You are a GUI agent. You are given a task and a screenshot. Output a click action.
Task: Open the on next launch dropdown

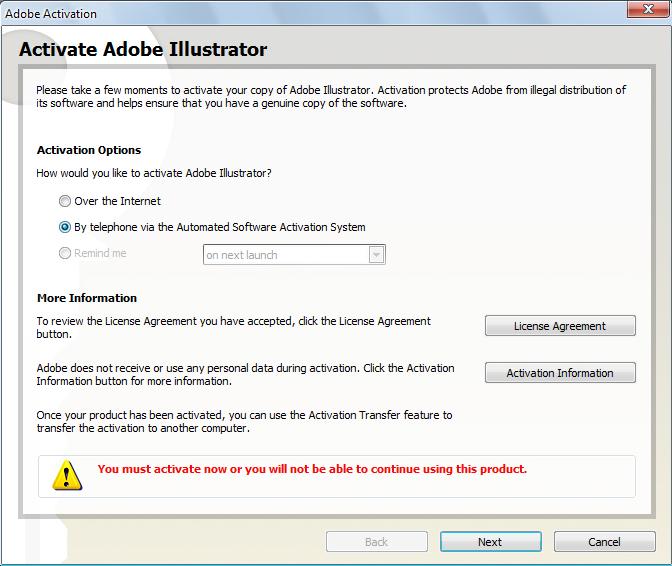pyautogui.click(x=294, y=255)
